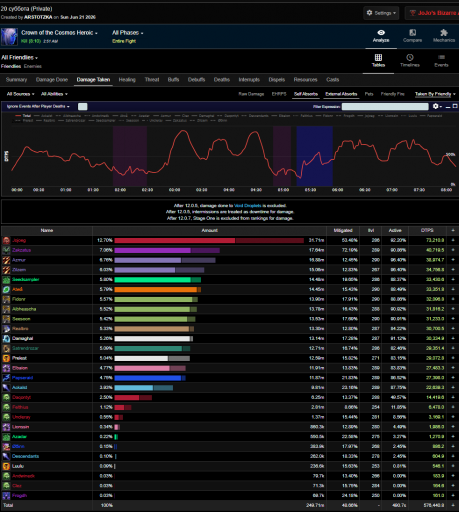Click the blue highlighted phase region in graph

pos(314,156)
